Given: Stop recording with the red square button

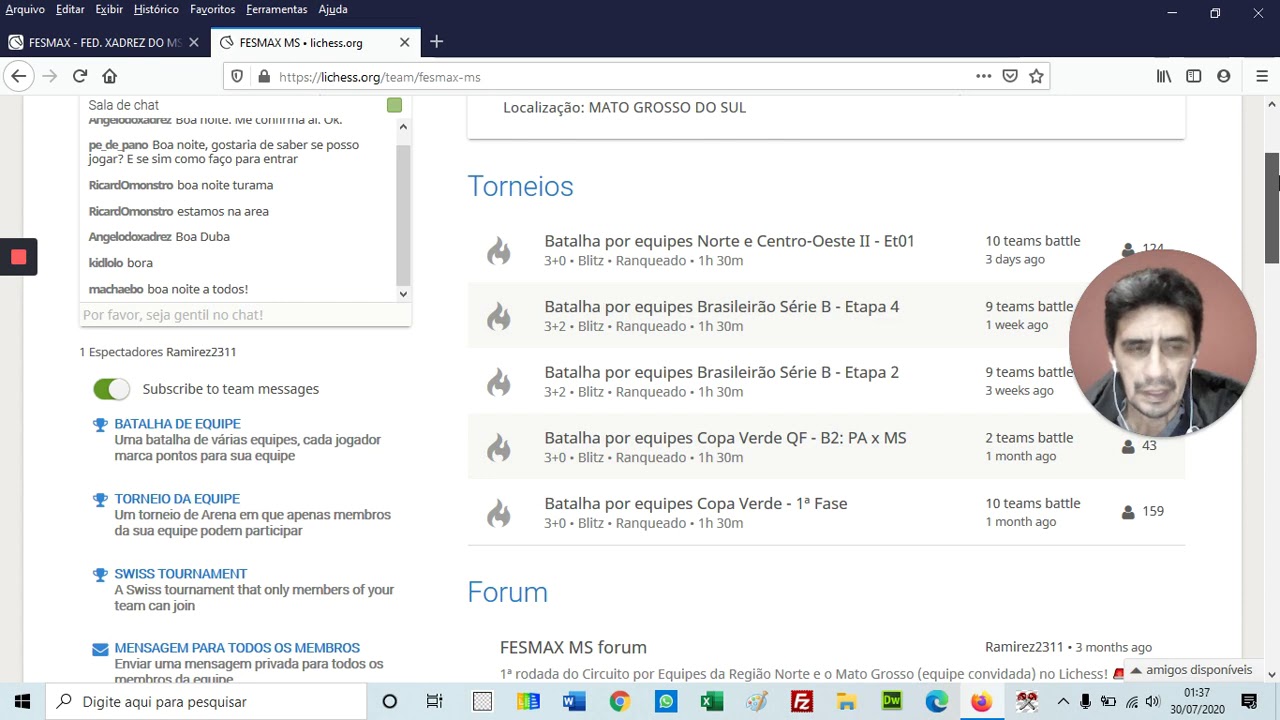Looking at the screenshot, I should pyautogui.click(x=18, y=257).
